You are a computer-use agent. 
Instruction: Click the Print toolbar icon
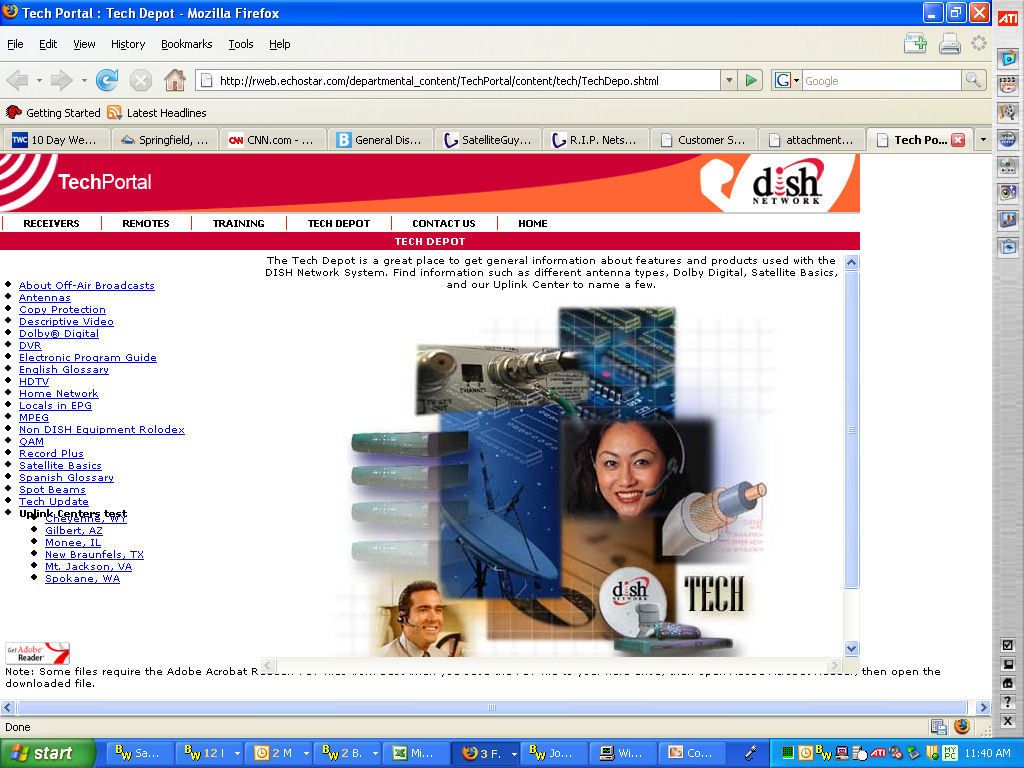[x=949, y=44]
